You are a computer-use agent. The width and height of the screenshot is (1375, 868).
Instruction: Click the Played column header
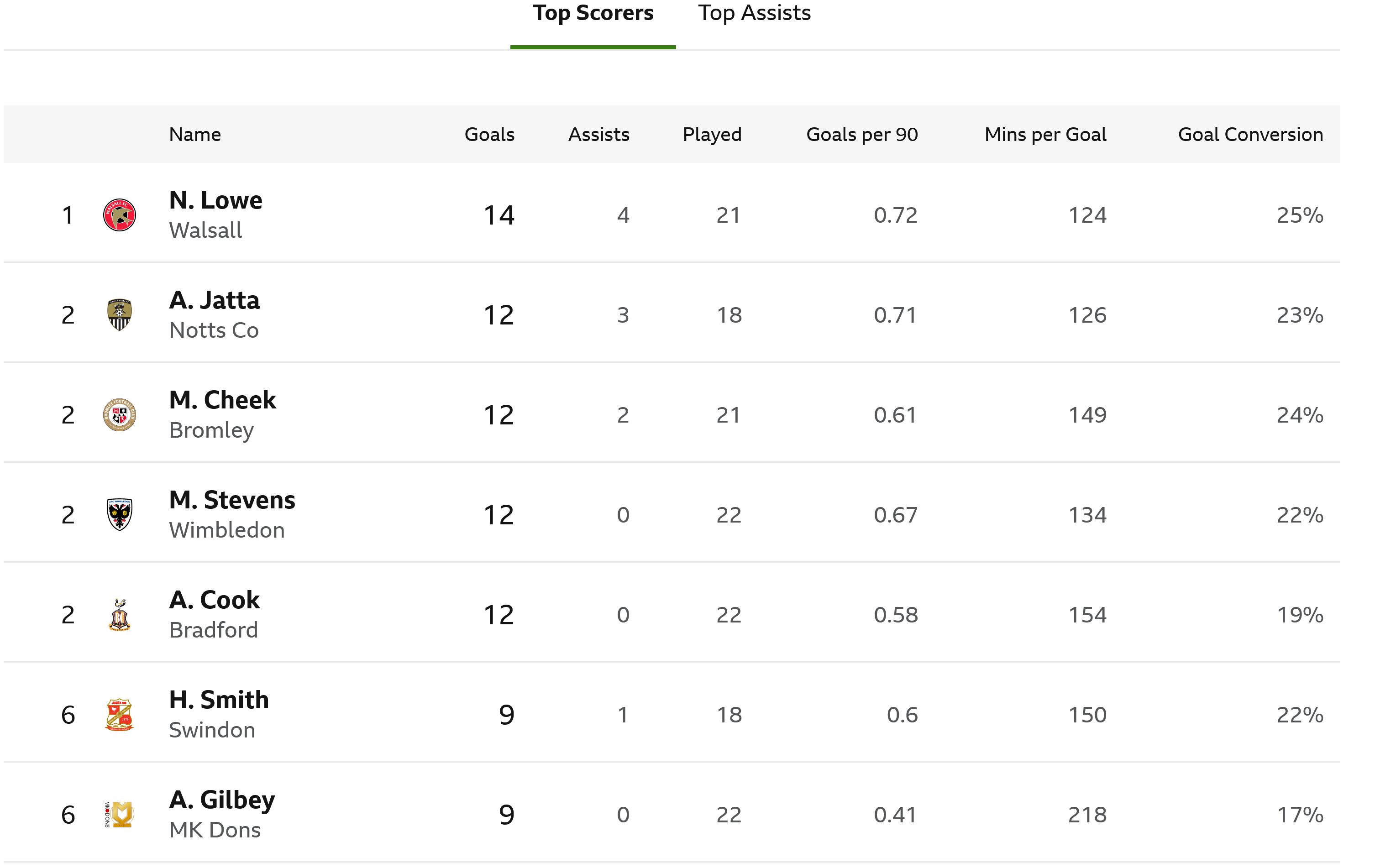(x=712, y=135)
